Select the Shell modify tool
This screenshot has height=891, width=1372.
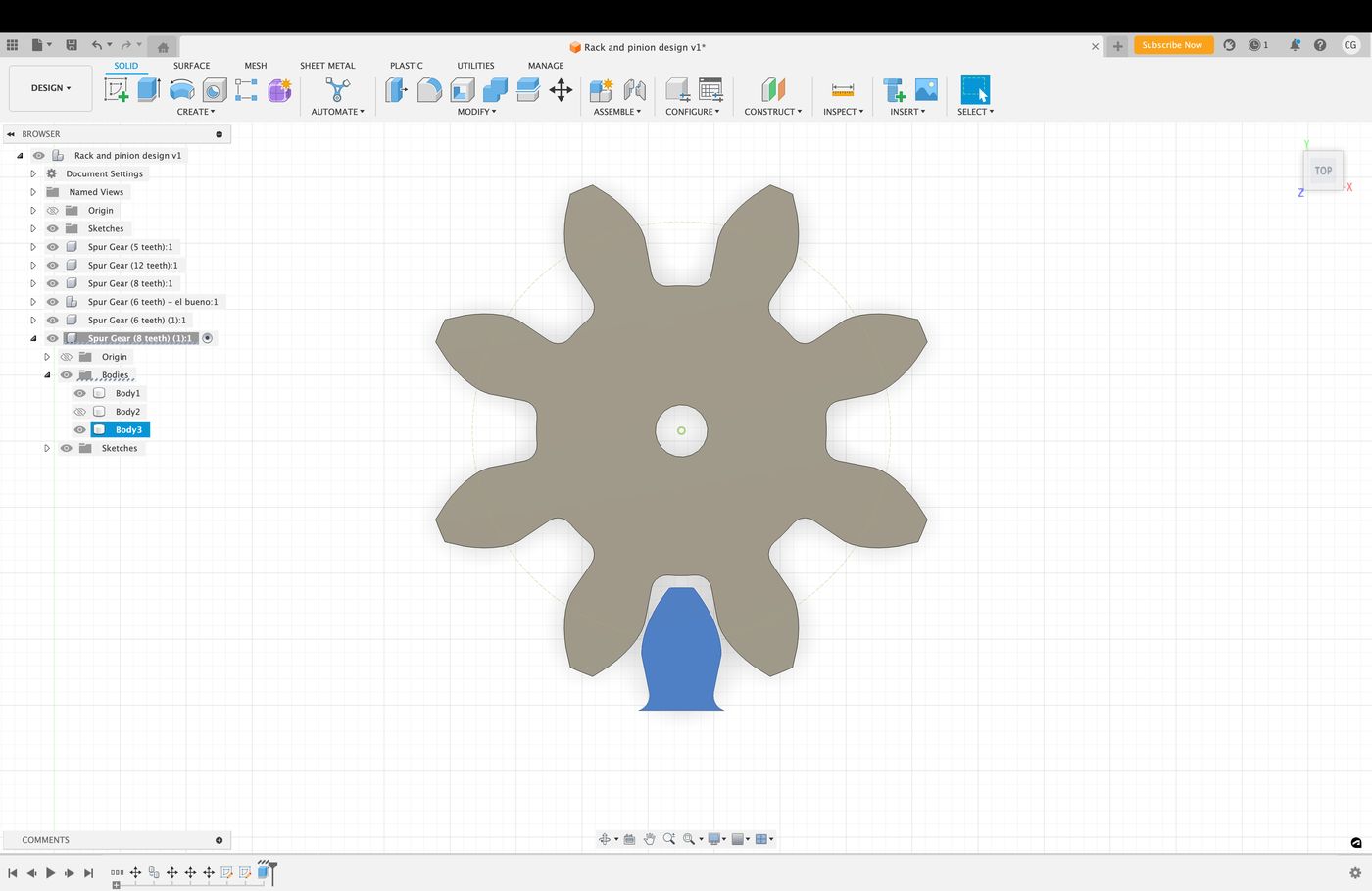[x=463, y=90]
